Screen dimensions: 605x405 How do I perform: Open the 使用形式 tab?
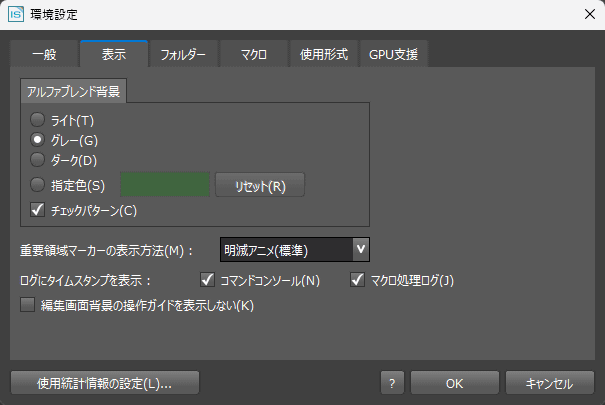pos(324,54)
